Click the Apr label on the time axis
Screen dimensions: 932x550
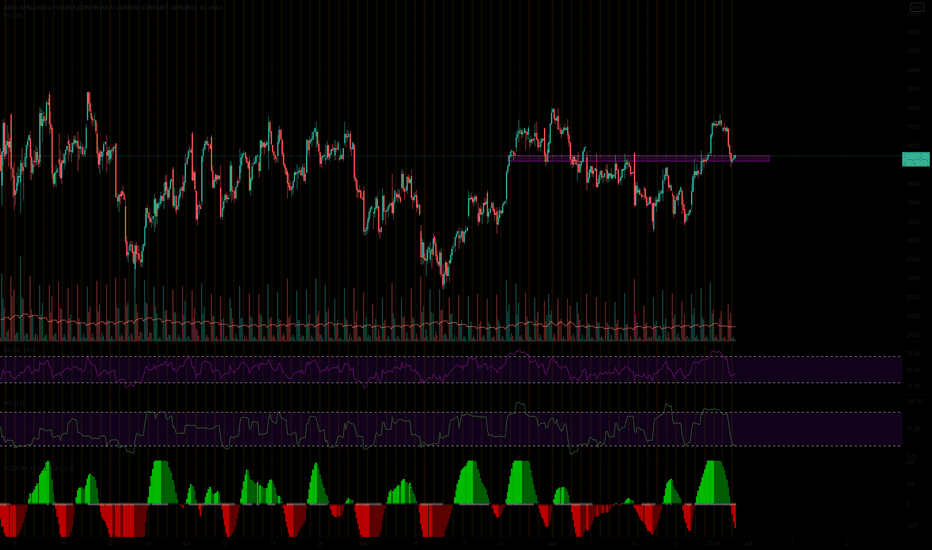tap(187, 543)
